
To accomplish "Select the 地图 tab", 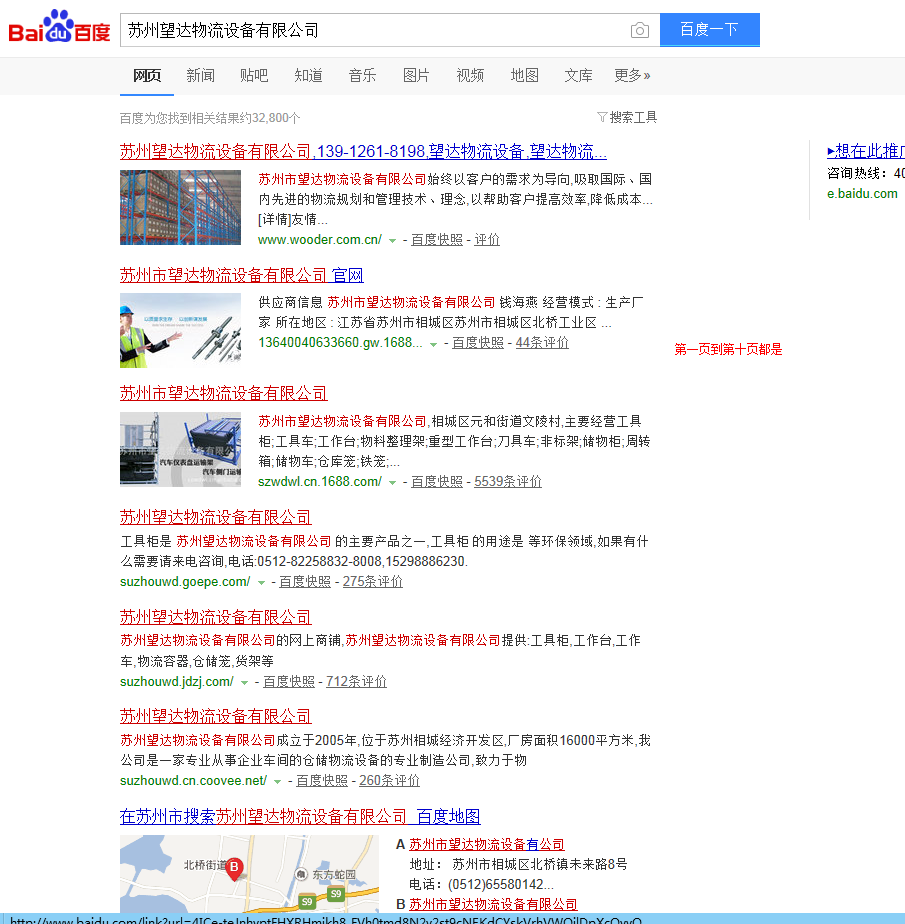I will 524,75.
